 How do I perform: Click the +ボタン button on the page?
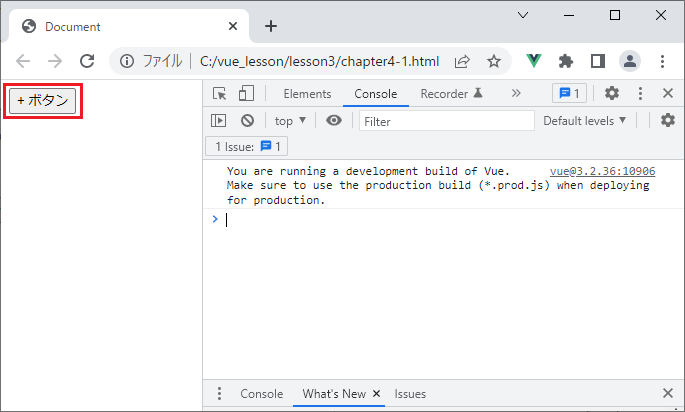point(42,100)
